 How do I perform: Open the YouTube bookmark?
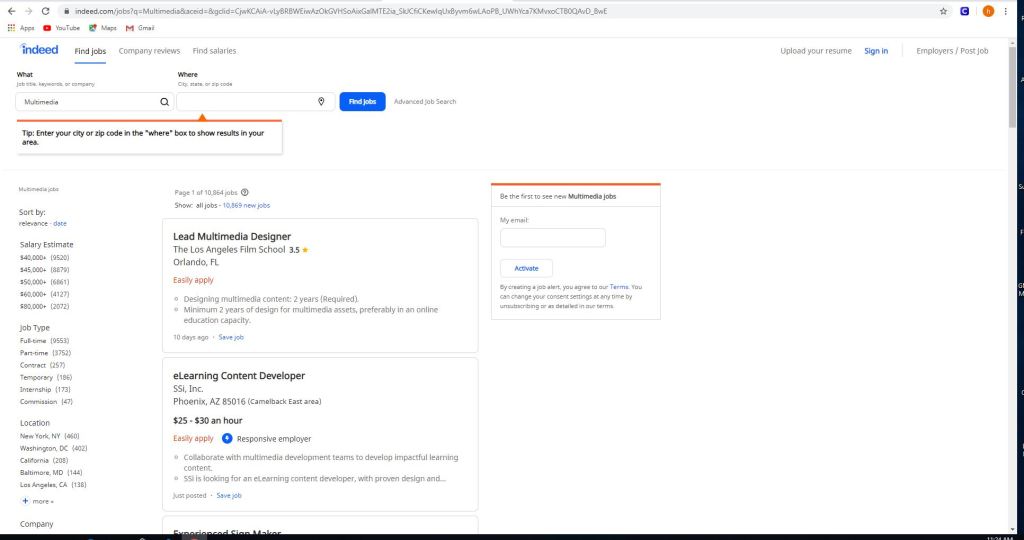pyautogui.click(x=61, y=28)
